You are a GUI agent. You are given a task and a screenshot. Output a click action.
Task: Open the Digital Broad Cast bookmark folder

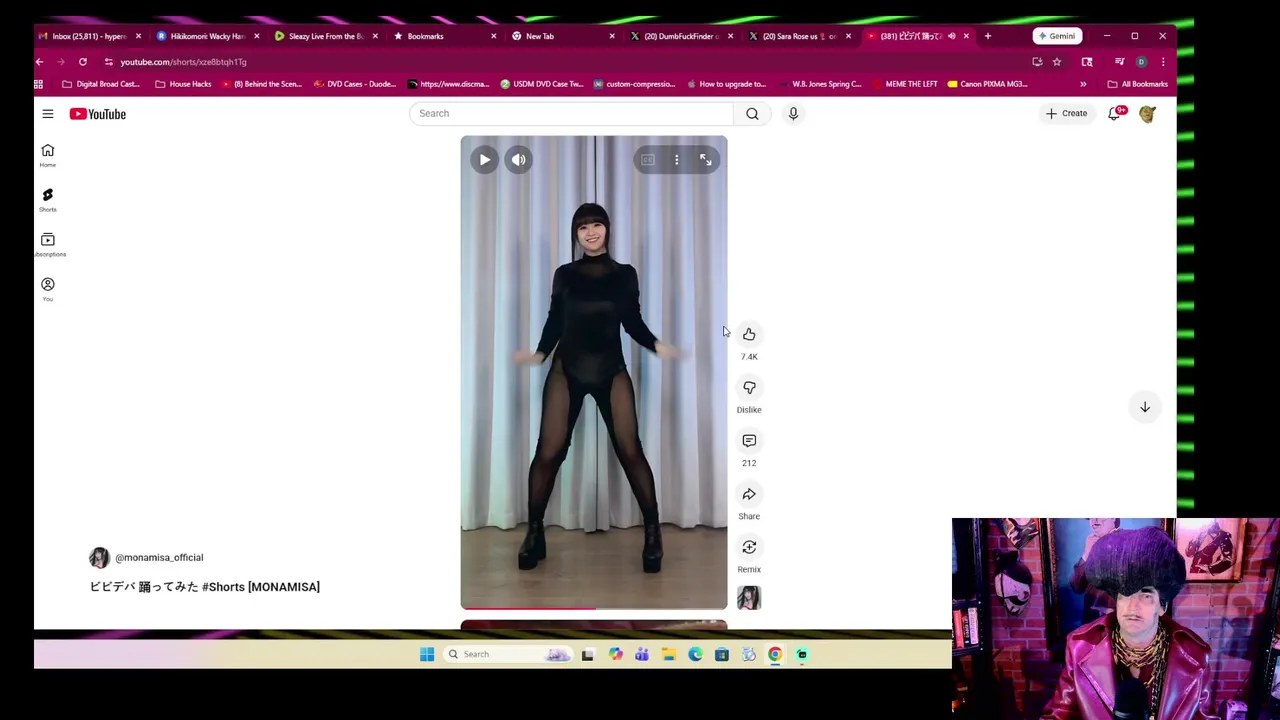101,84
